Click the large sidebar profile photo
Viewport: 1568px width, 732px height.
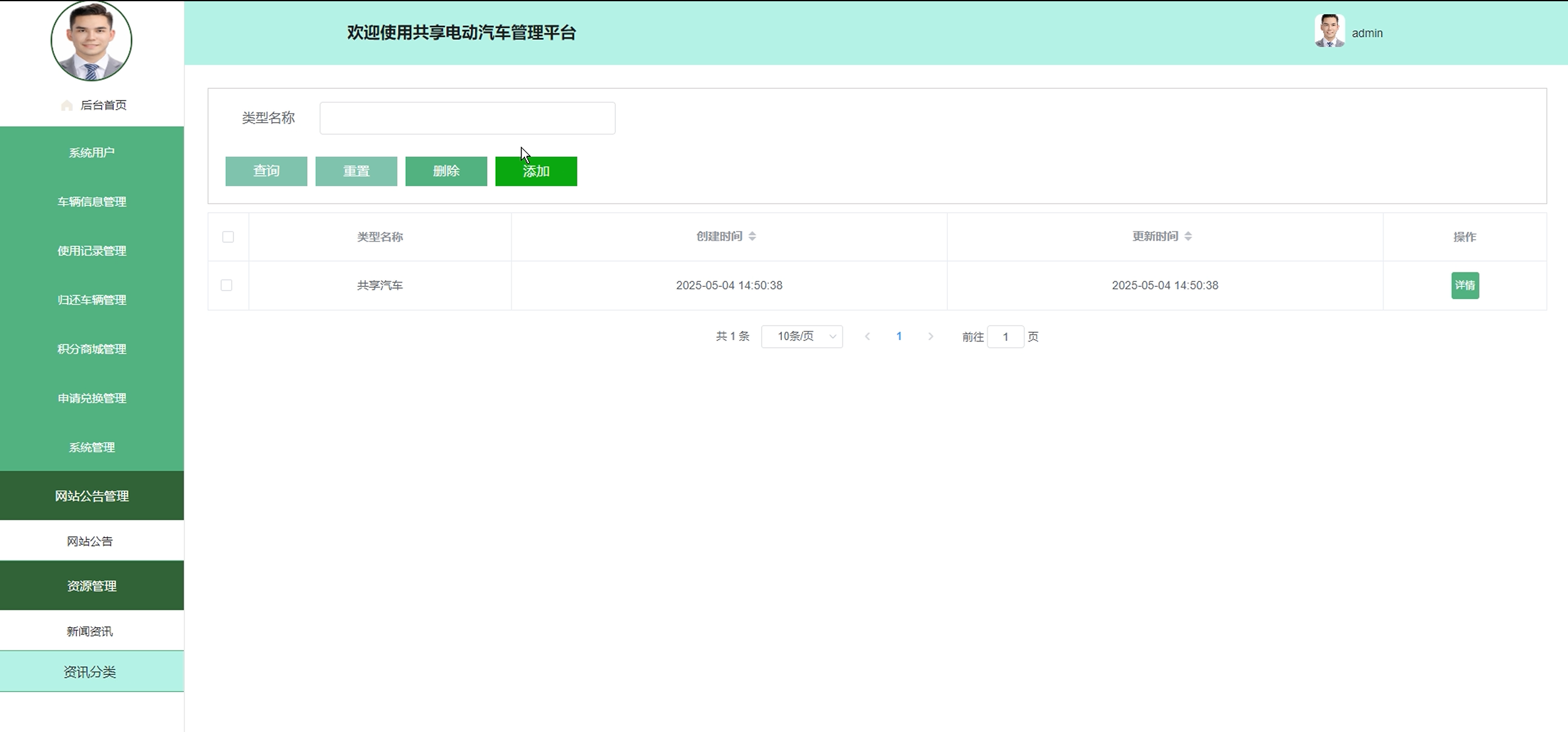point(91,40)
